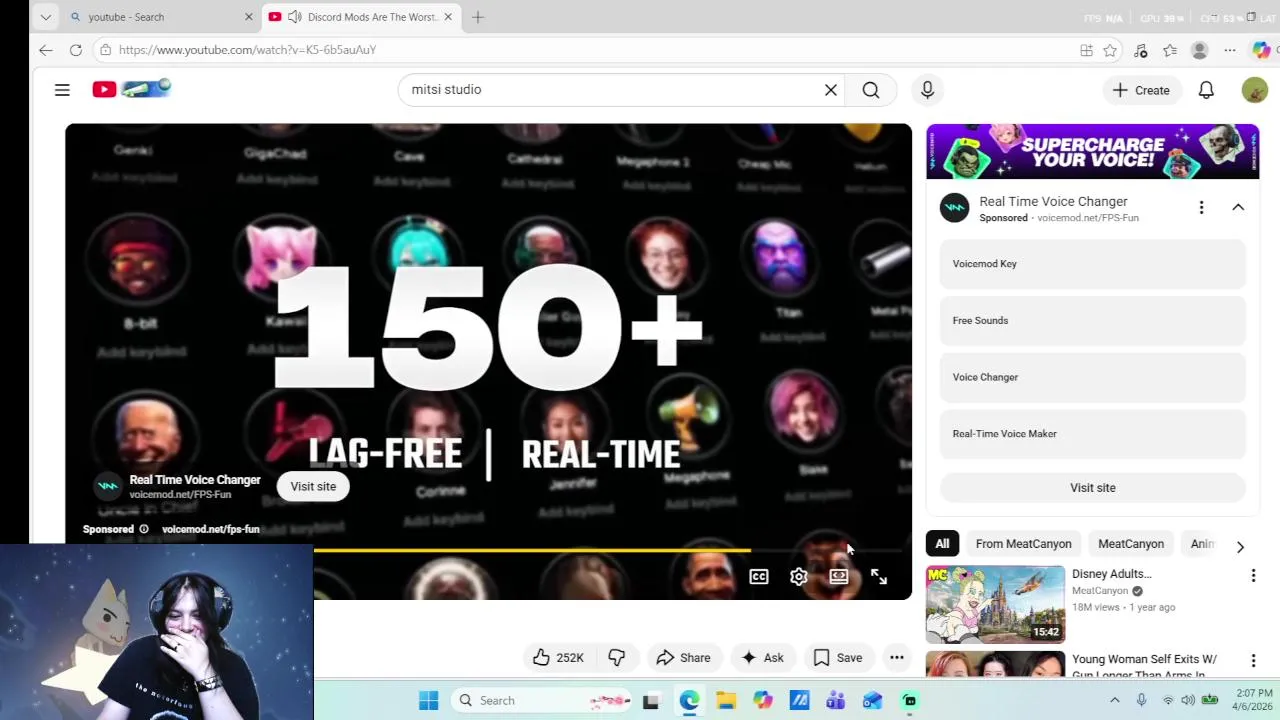Submit the YouTube search with magnifier
This screenshot has height=720, width=1280.
click(871, 90)
